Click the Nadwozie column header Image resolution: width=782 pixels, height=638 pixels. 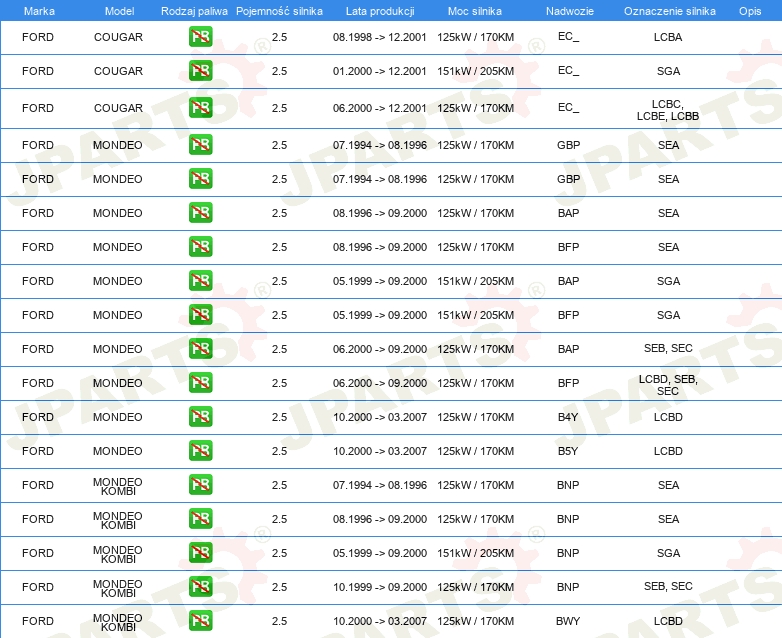pyautogui.click(x=570, y=11)
